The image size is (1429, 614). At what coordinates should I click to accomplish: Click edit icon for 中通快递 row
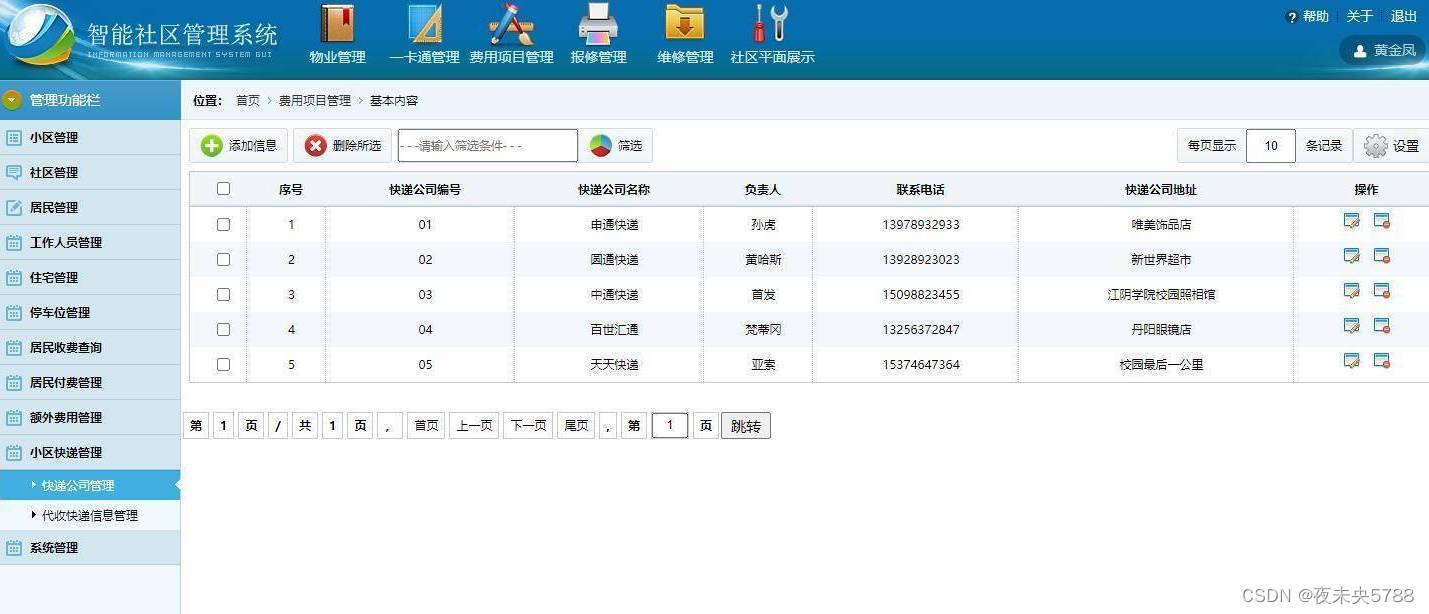(x=1351, y=291)
